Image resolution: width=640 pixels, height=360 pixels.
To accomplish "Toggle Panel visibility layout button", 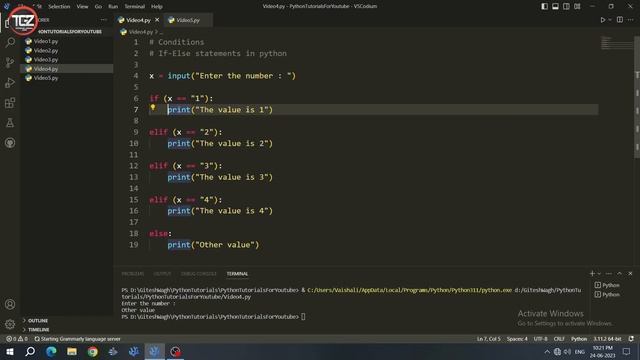I will tap(556, 6).
